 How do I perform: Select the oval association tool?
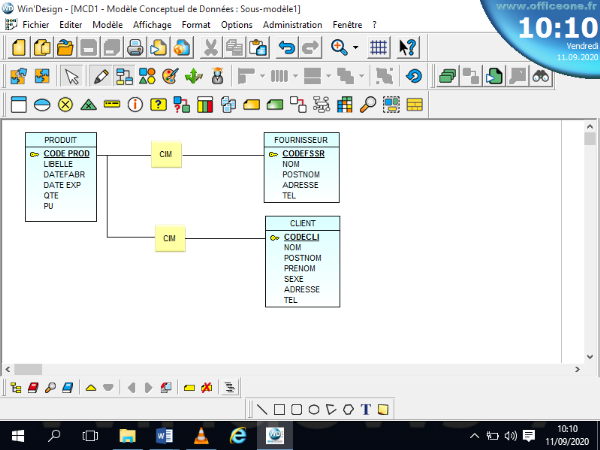pos(41,104)
